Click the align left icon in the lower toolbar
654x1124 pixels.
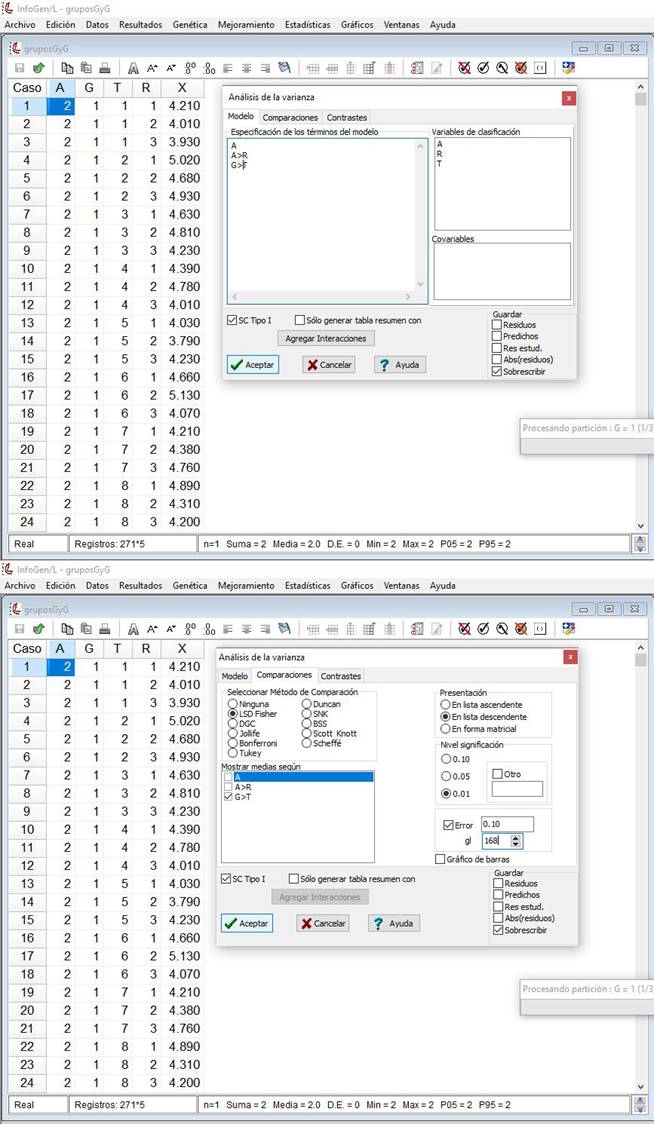click(x=228, y=629)
